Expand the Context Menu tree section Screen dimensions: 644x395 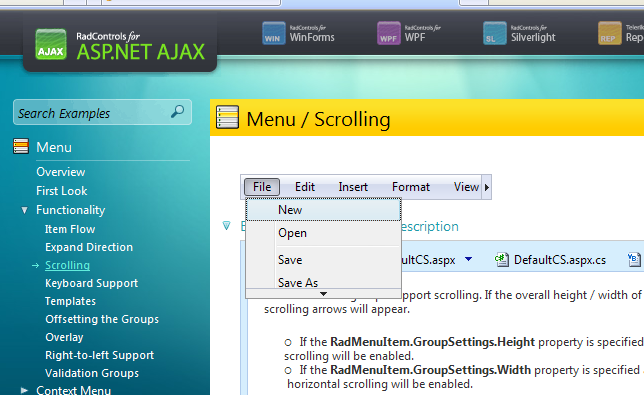click(25, 390)
